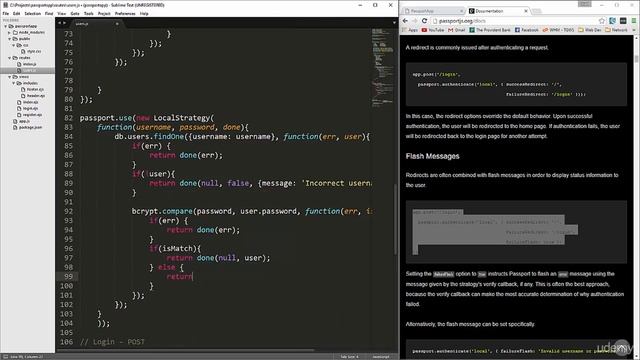Expand the node_modules folder
Viewport: 640px width, 360px height.
[10, 32]
